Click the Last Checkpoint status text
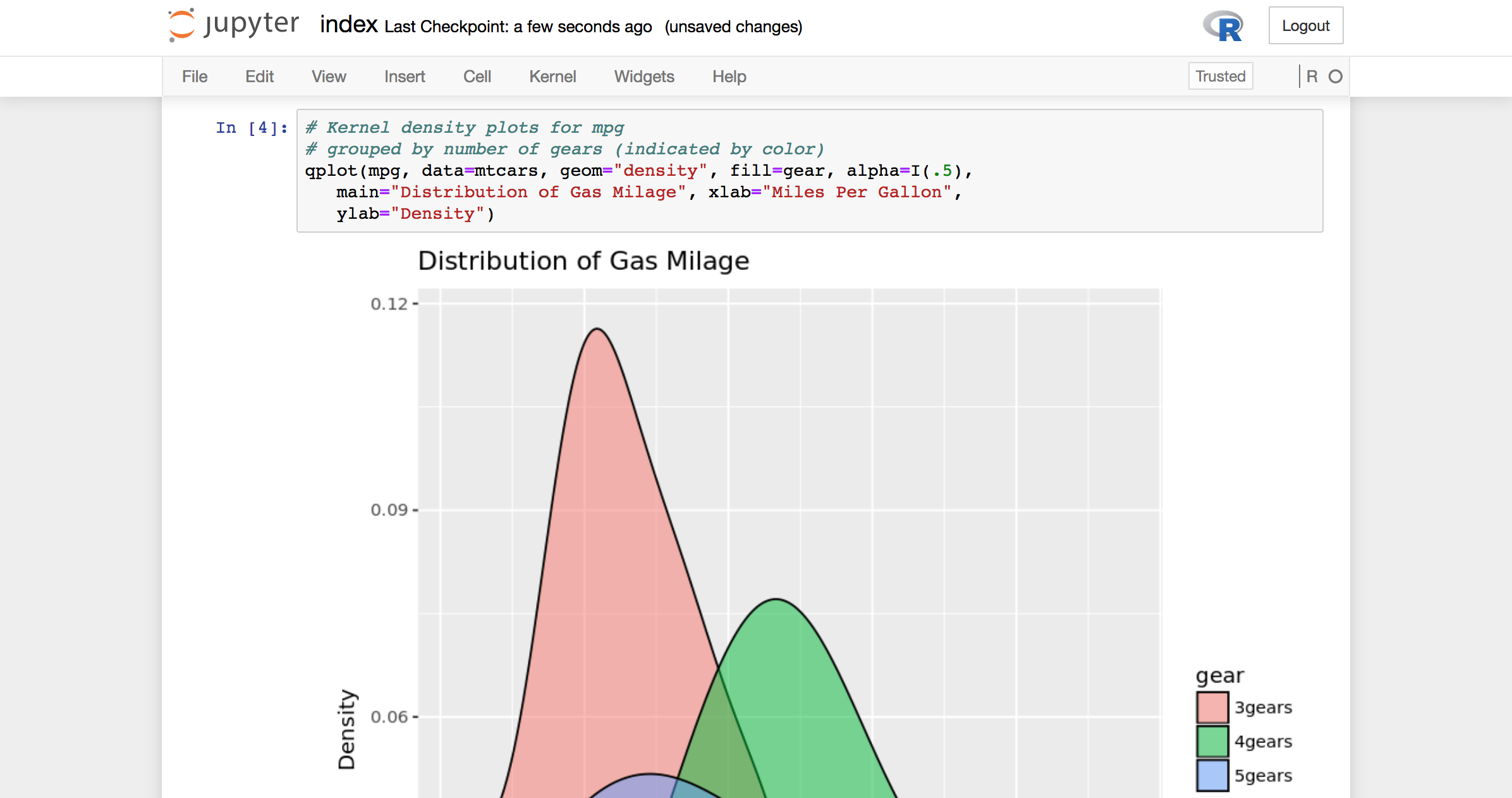Screen dimensions: 1512x798 518,27
